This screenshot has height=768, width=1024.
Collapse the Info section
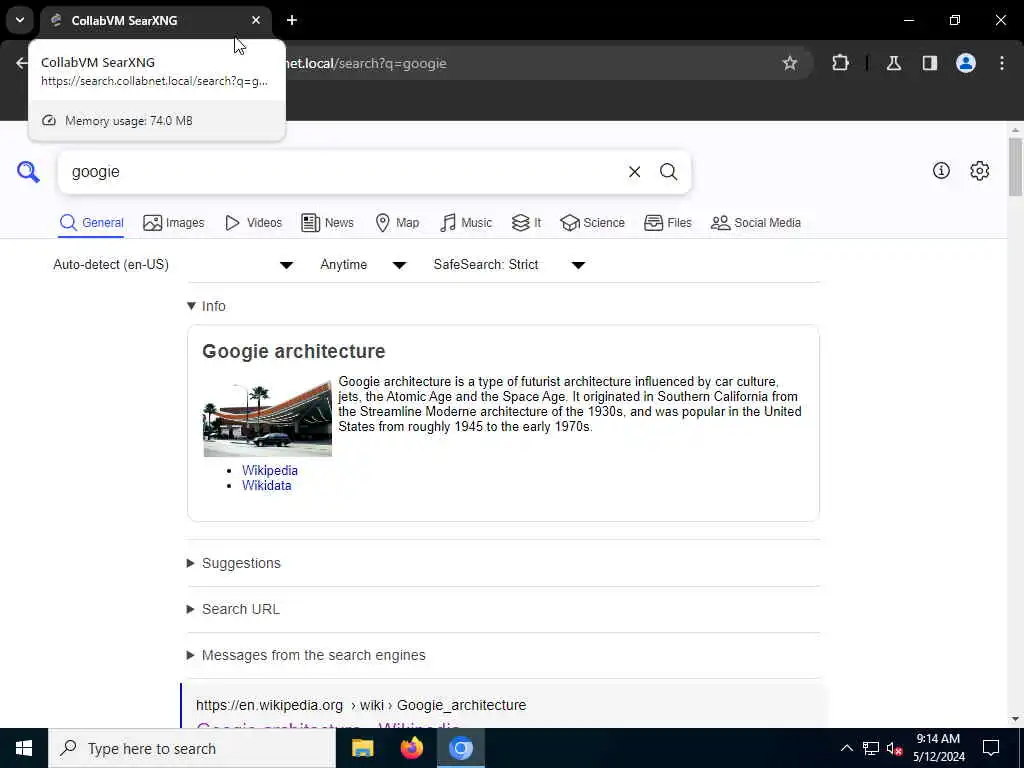point(206,306)
